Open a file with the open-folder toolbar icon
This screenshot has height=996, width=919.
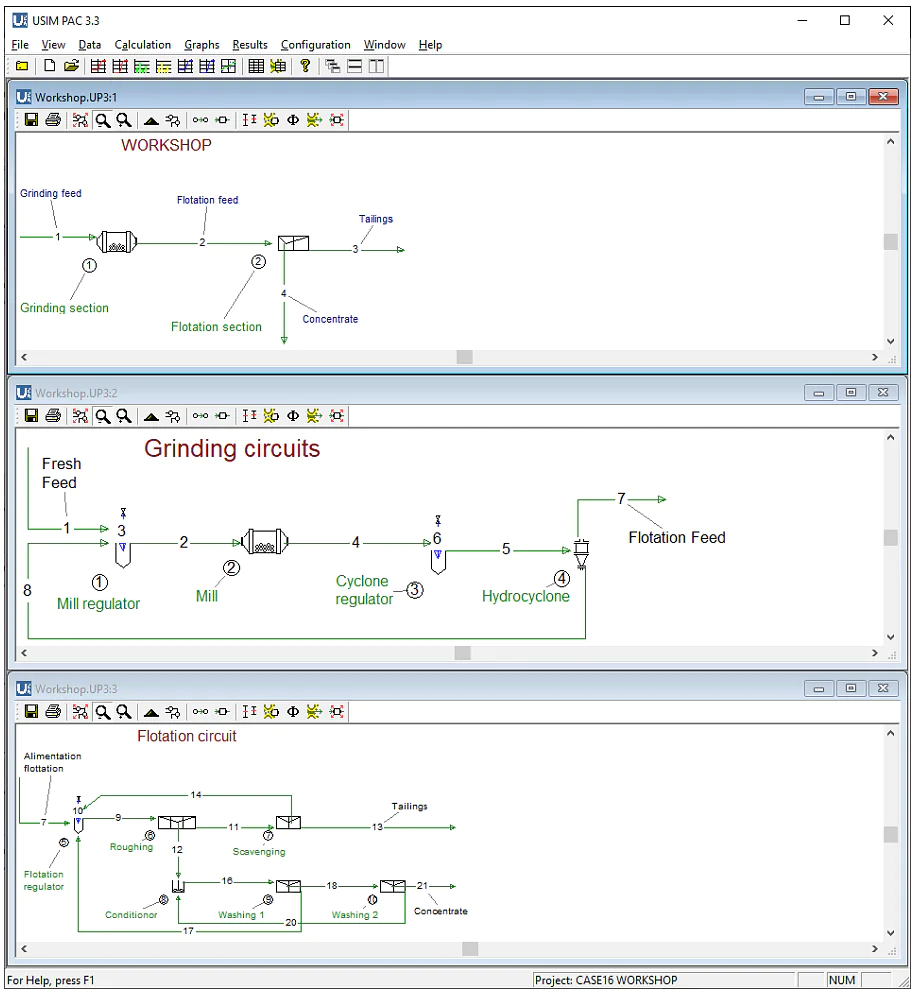point(71,66)
